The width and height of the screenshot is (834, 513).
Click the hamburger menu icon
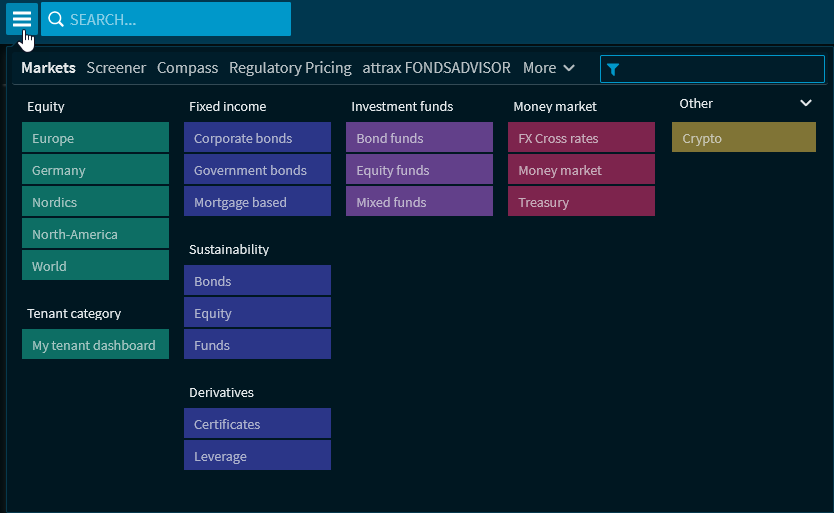coord(21,19)
